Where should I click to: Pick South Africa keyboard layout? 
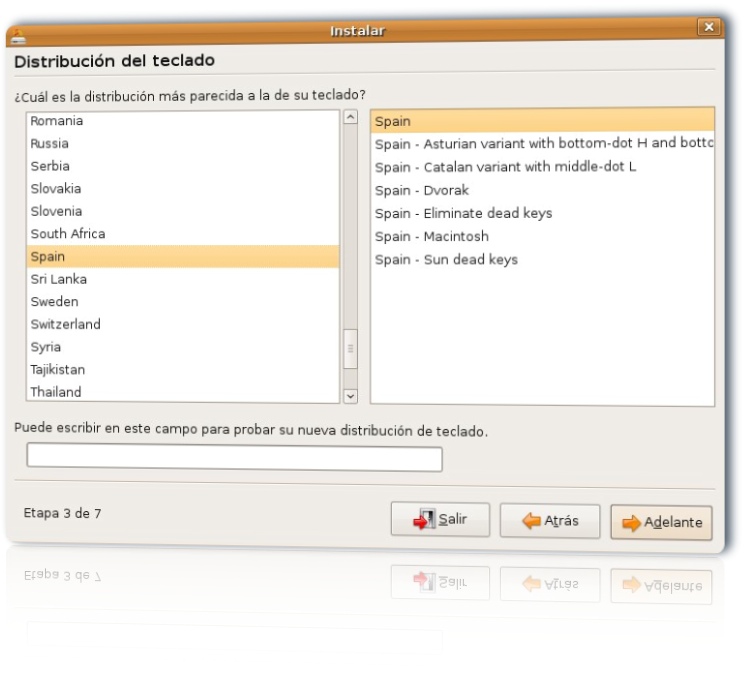click(x=68, y=234)
